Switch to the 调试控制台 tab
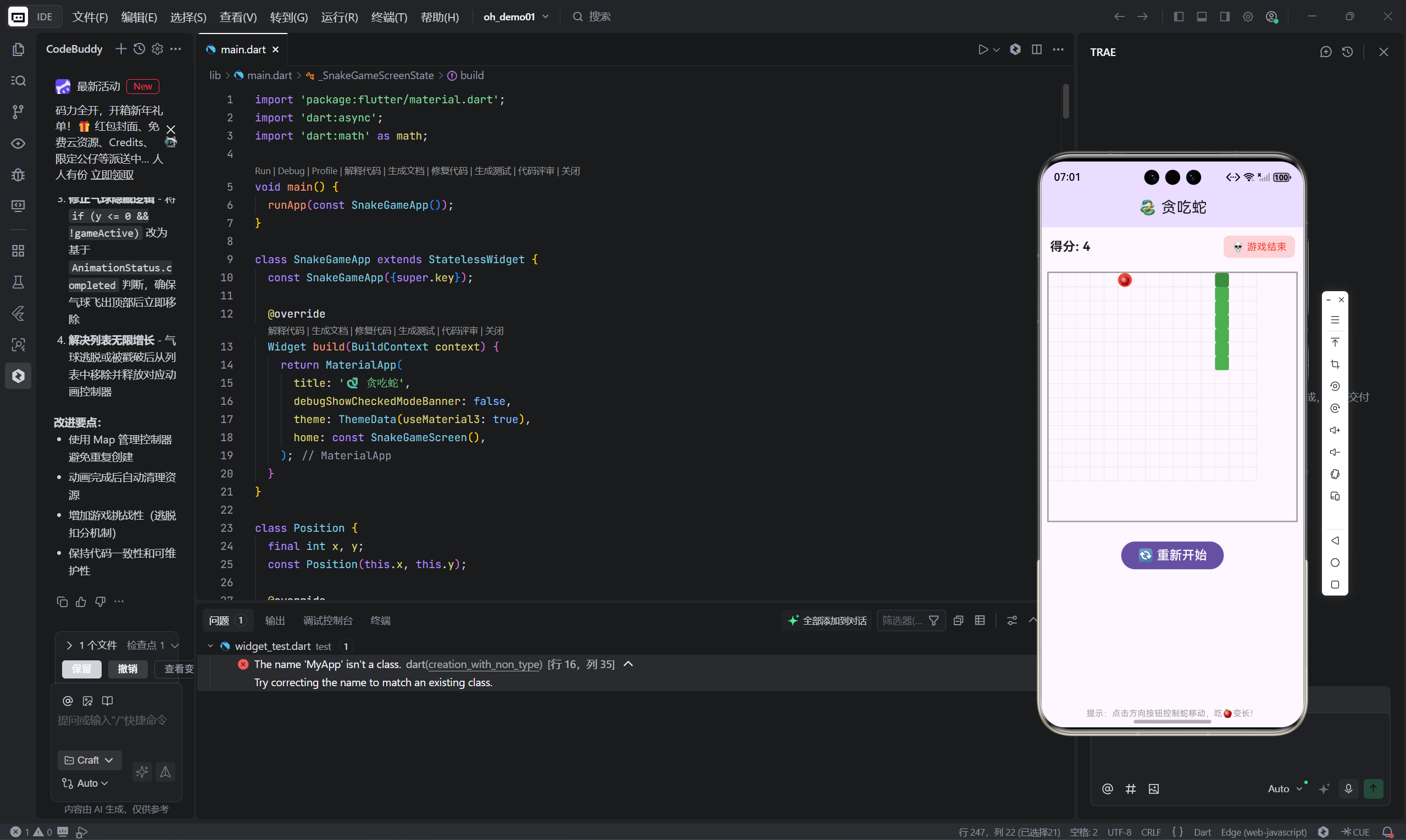Screen dimensions: 1406x840 click(327, 620)
